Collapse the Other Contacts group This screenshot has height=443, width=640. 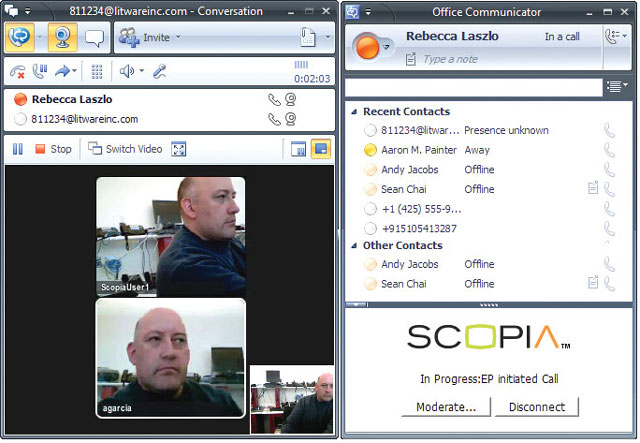[354, 245]
